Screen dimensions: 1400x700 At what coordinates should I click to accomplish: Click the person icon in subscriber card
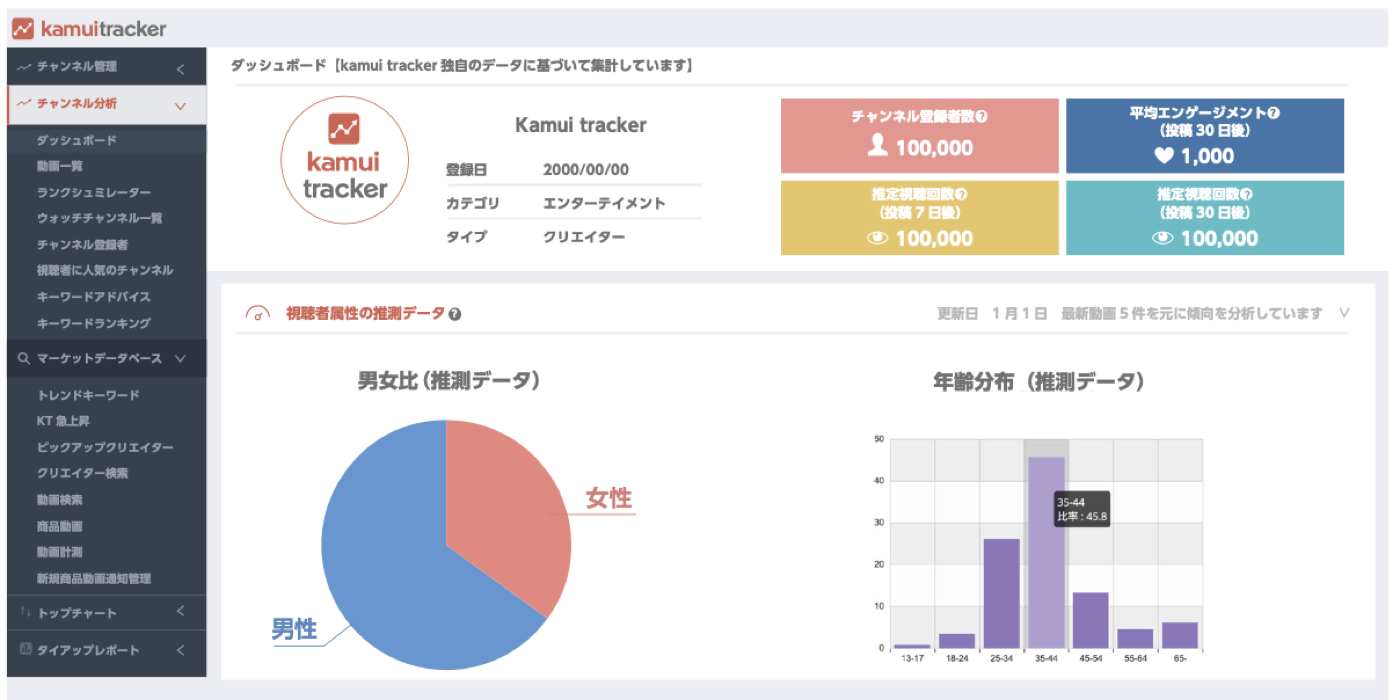878,145
